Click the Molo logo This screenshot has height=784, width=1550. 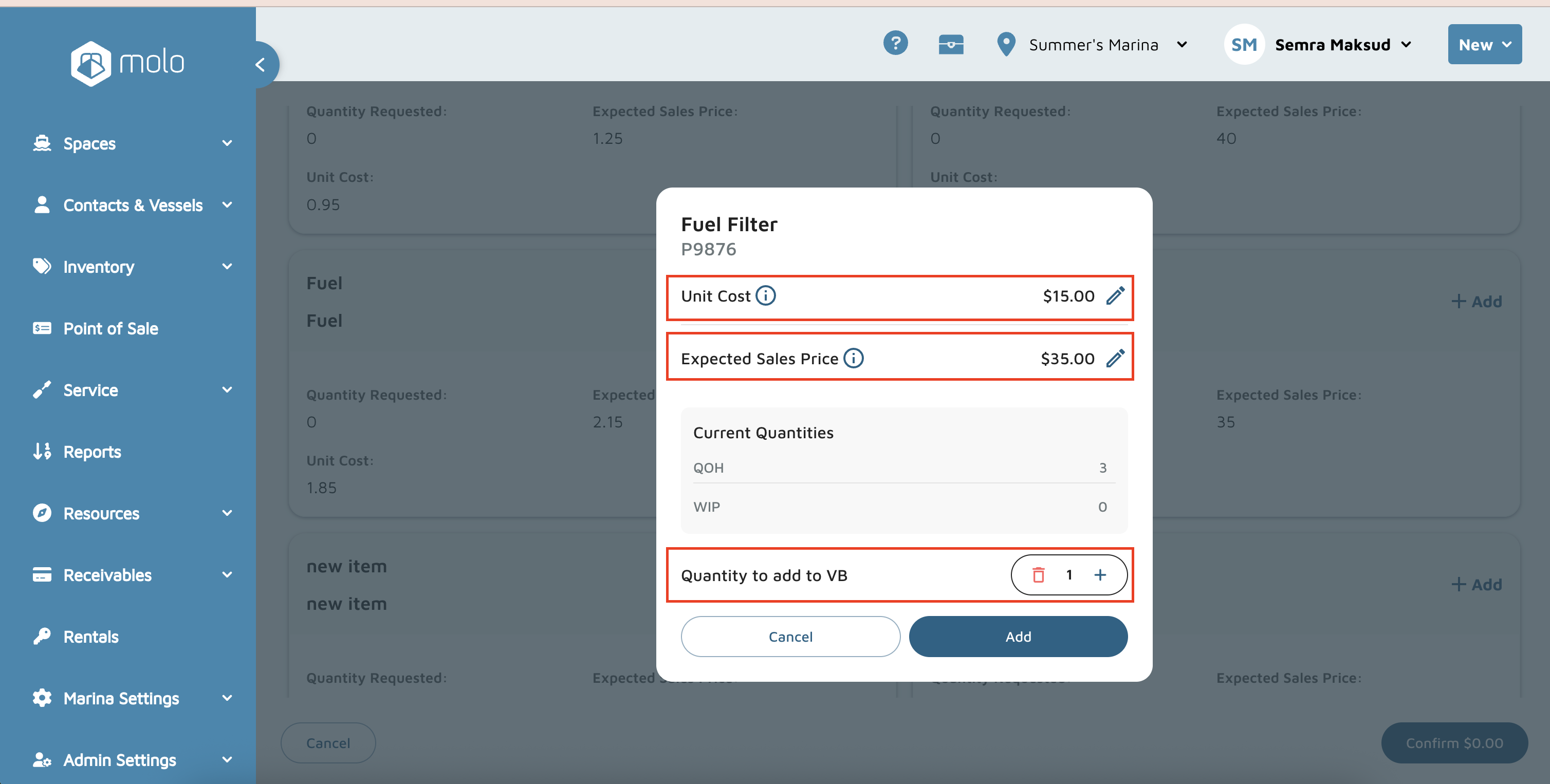pos(127,63)
